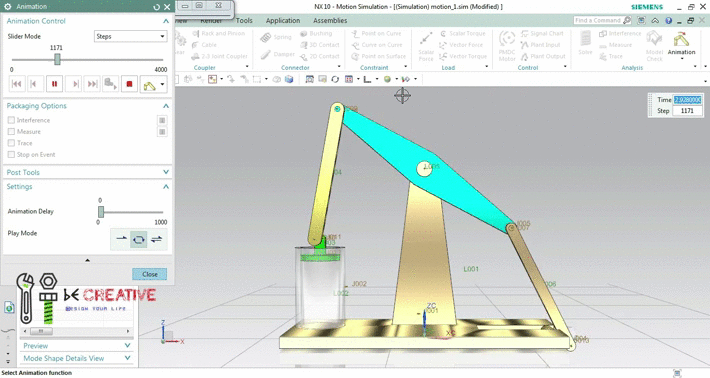This screenshot has width=710, height=378.
Task: Open the Assemblies ribbon tab
Action: (330, 20)
